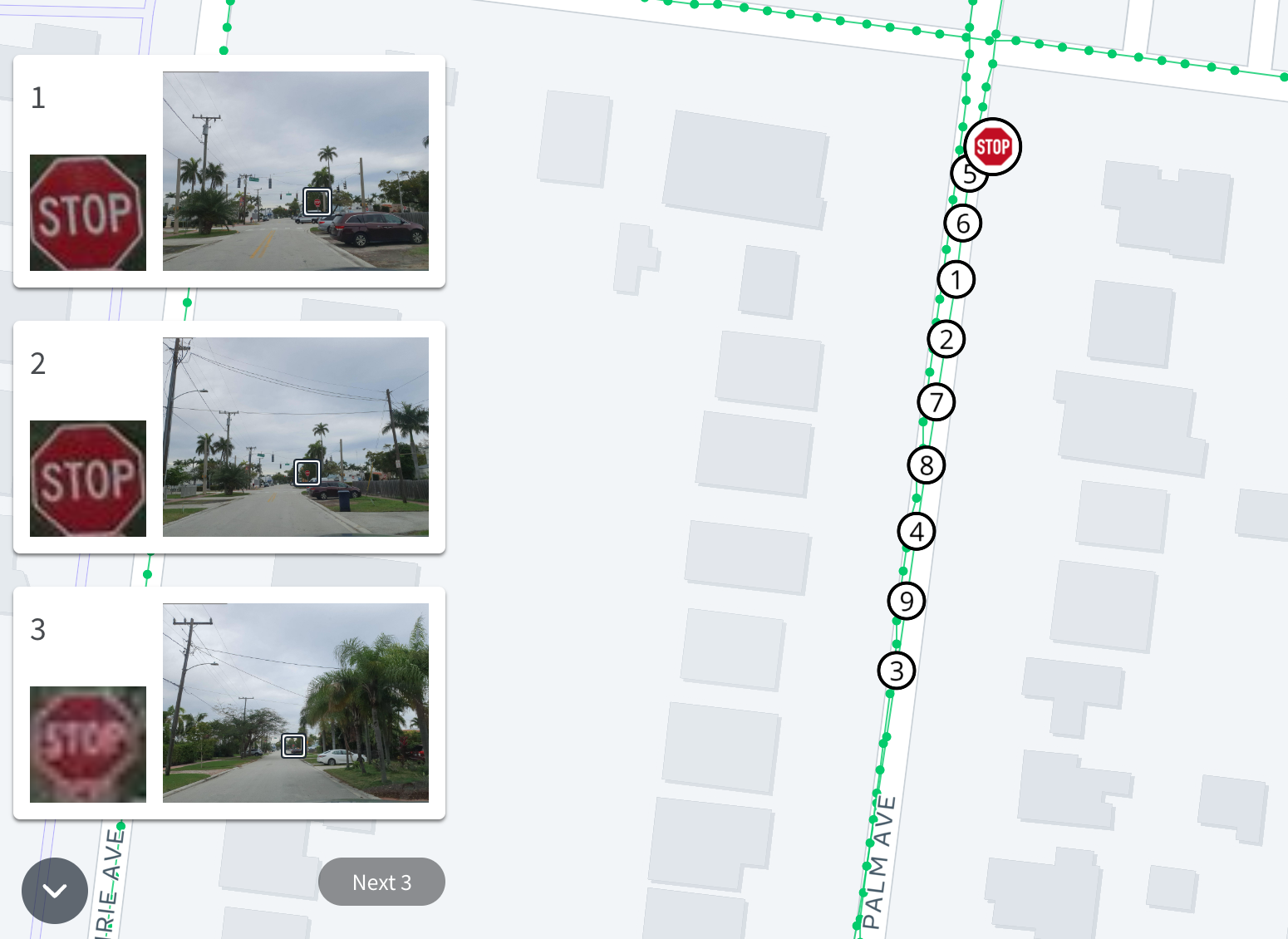Select map marker number 2
1288x939 pixels.
tap(946, 339)
